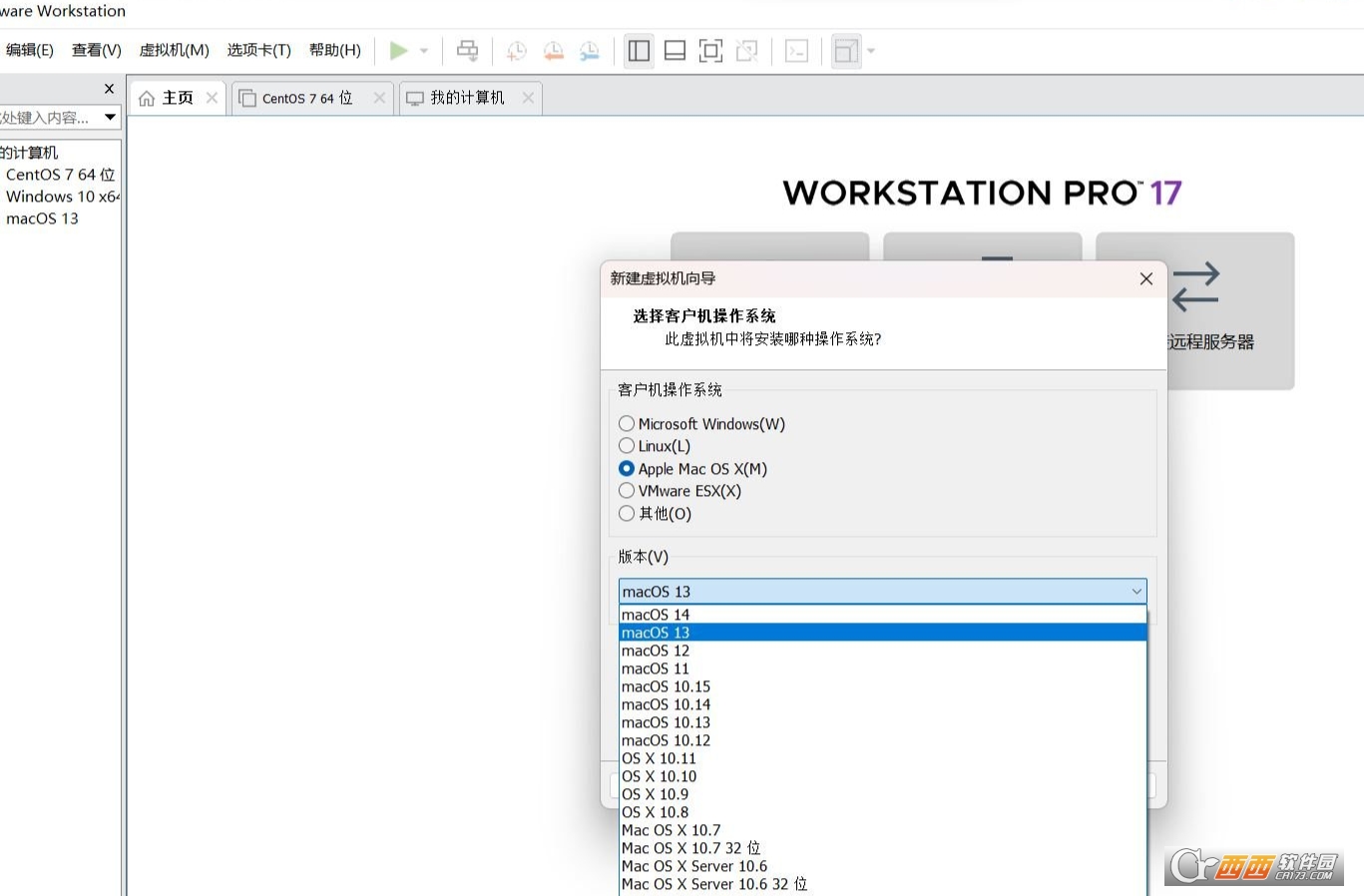
Task: Choose Mac OS X Server 10.6 option
Action: click(882, 866)
